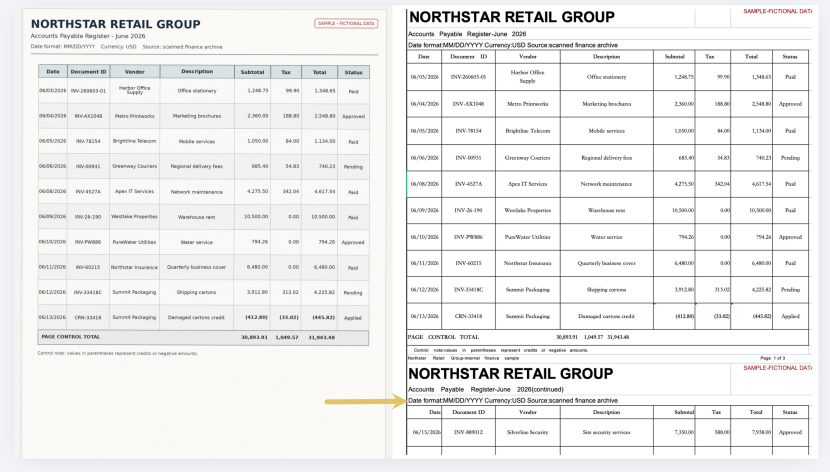
Task: Click 2,548.80 total in the scanned table
Action: (324, 116)
